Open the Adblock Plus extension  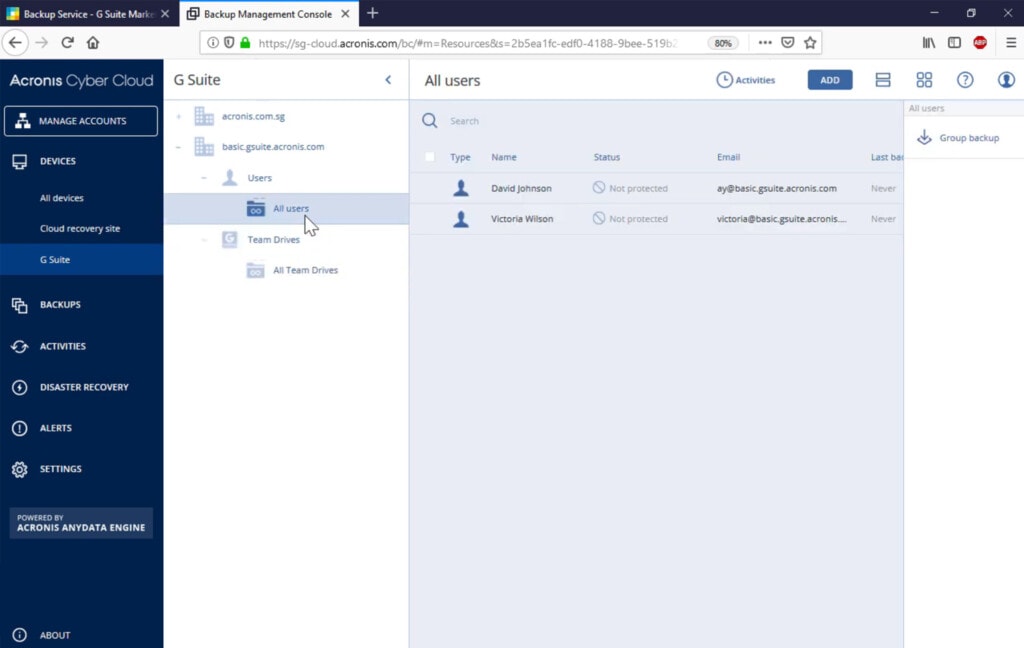(x=980, y=43)
